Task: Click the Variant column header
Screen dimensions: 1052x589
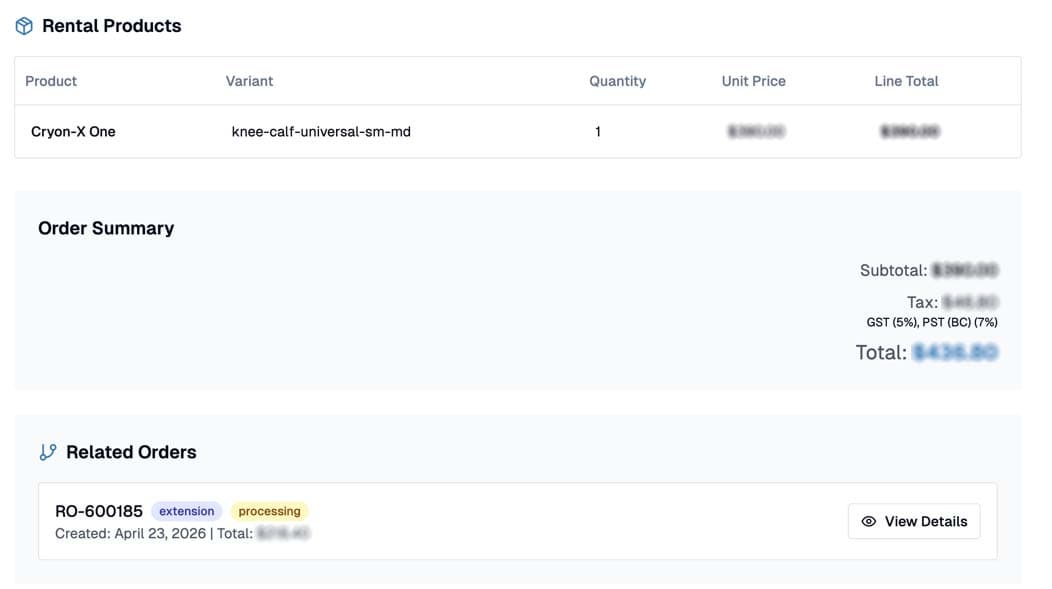Action: tap(249, 81)
